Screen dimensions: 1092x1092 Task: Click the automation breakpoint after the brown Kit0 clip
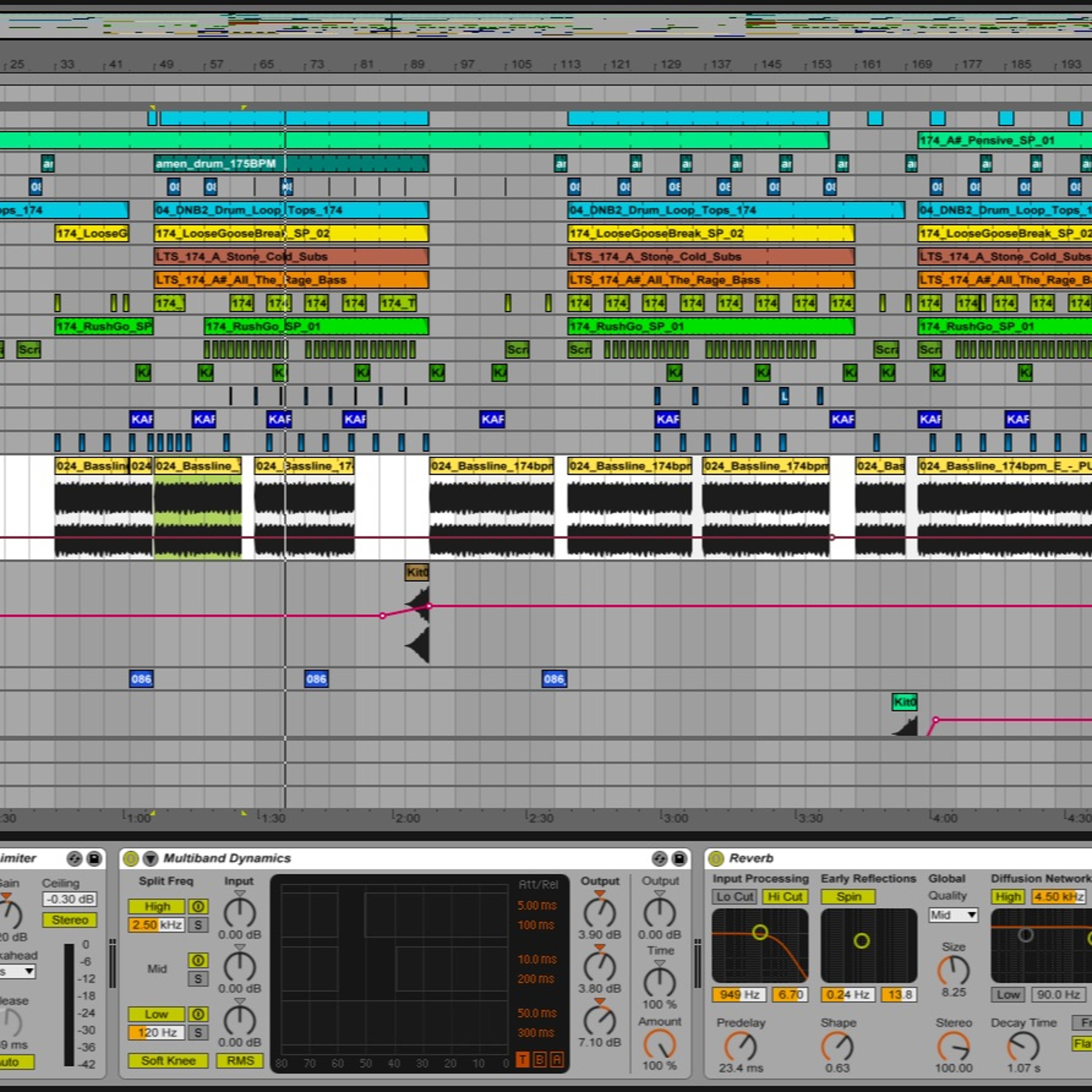click(429, 606)
